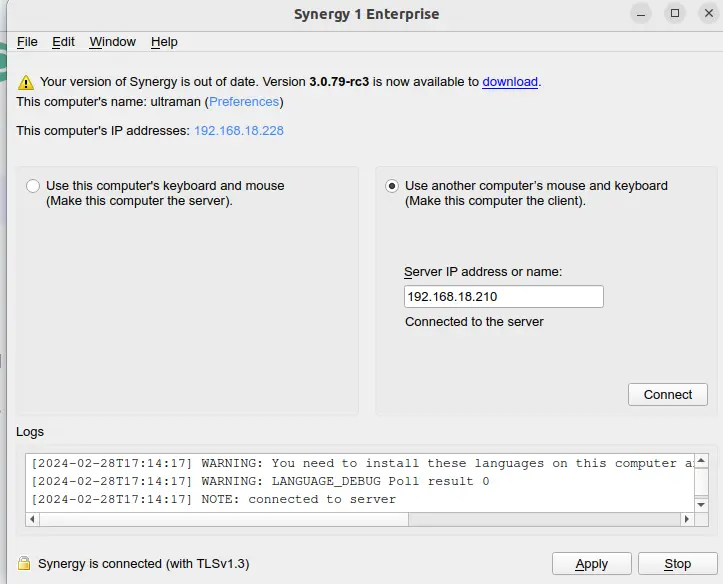Screen dimensions: 723x584
Task: Click the 'You need to install these languages' log line
Action: coord(362,463)
